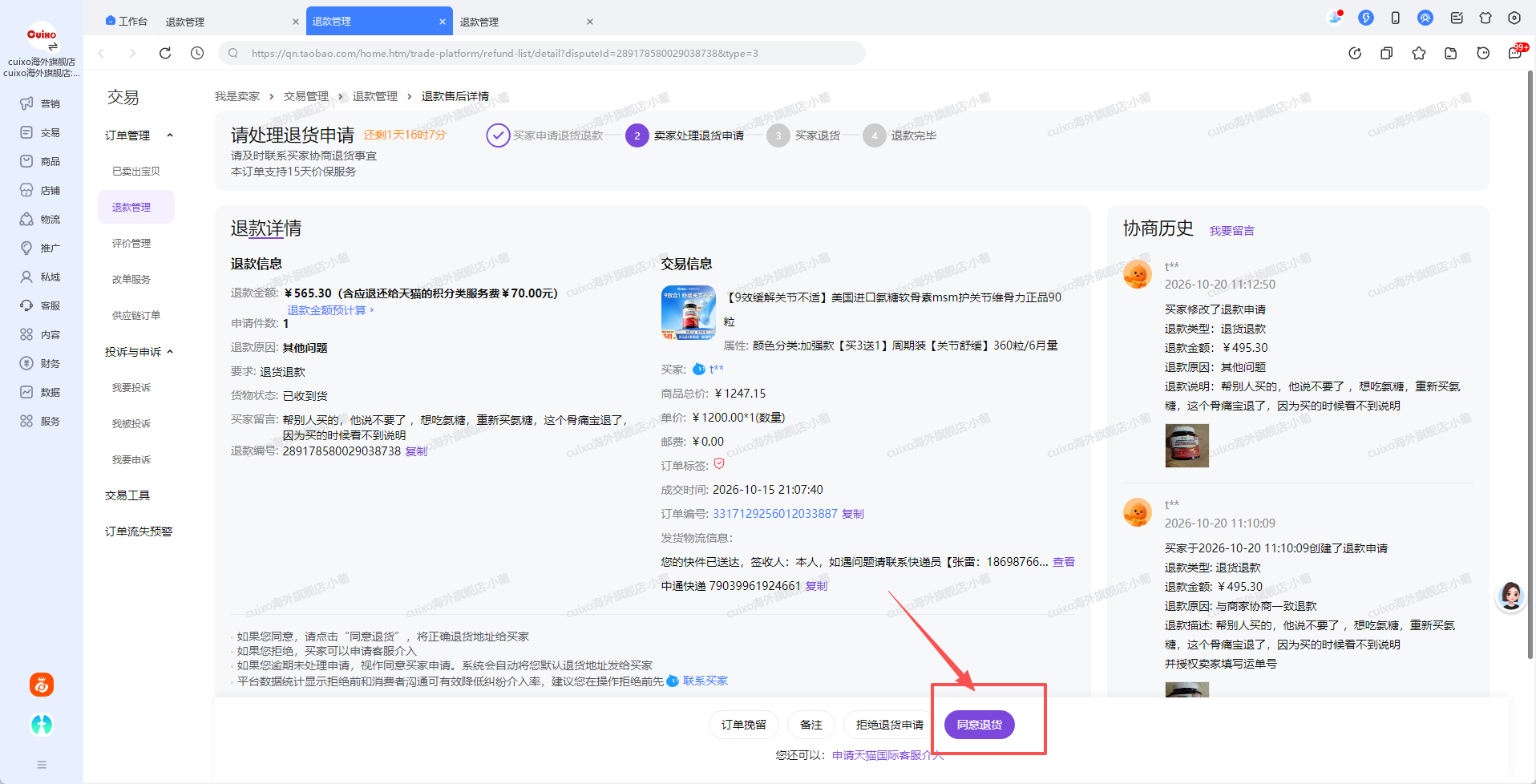The image size is (1536, 784).
Task: Click the 订单挽留 button
Action: pos(744,725)
